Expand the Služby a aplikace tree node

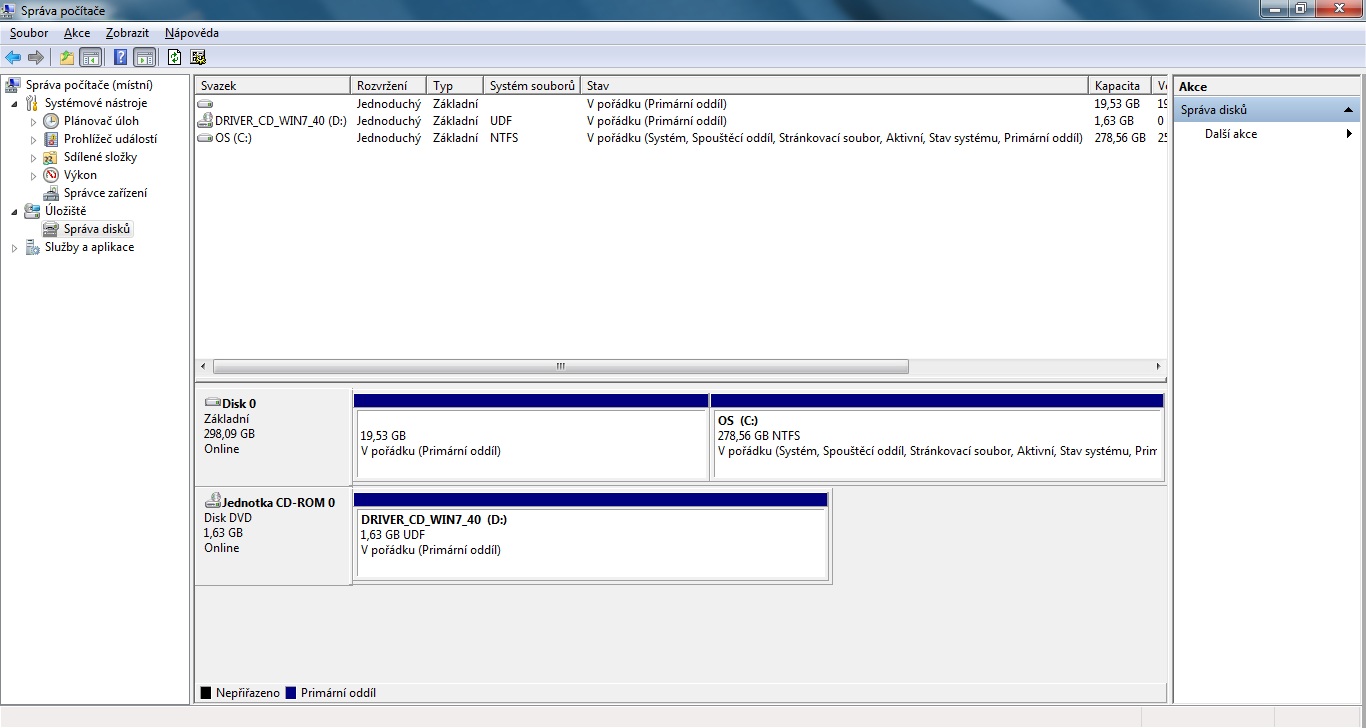click(15, 247)
